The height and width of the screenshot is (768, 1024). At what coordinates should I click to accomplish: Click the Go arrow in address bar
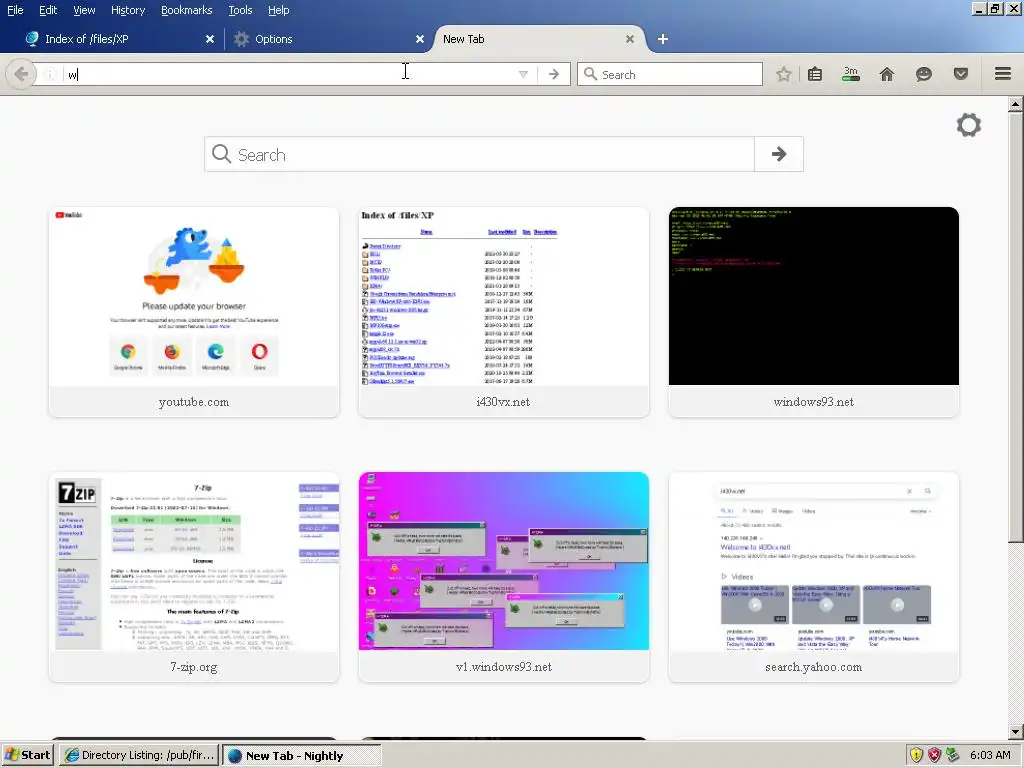point(554,74)
